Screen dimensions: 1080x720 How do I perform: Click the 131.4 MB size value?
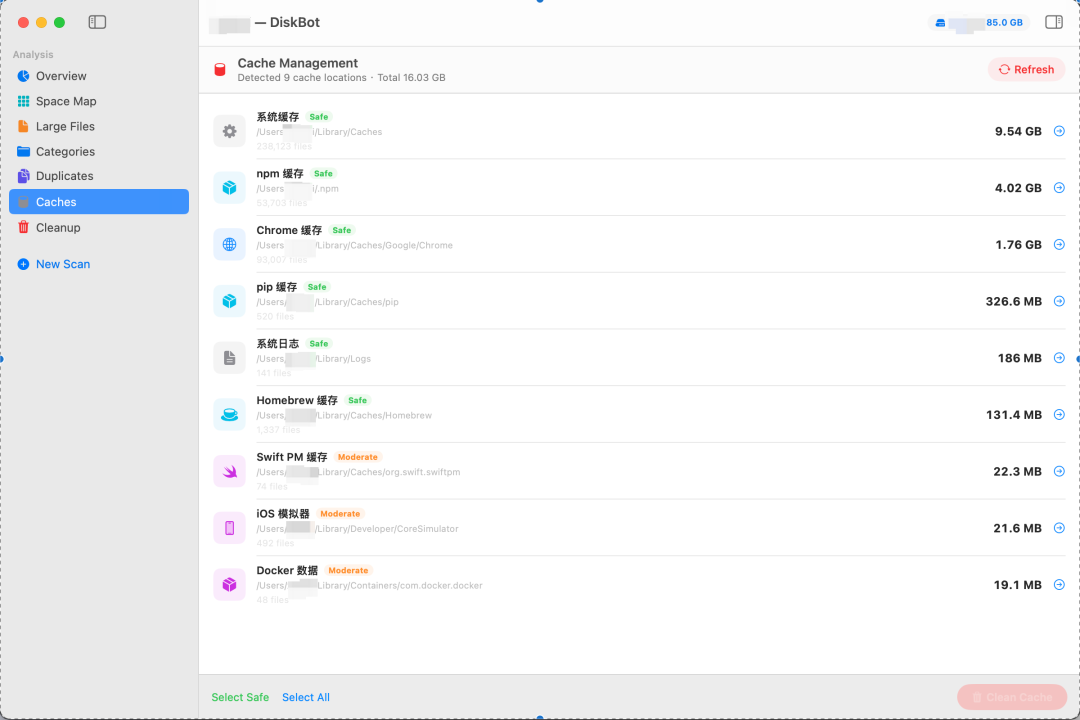[1013, 415]
